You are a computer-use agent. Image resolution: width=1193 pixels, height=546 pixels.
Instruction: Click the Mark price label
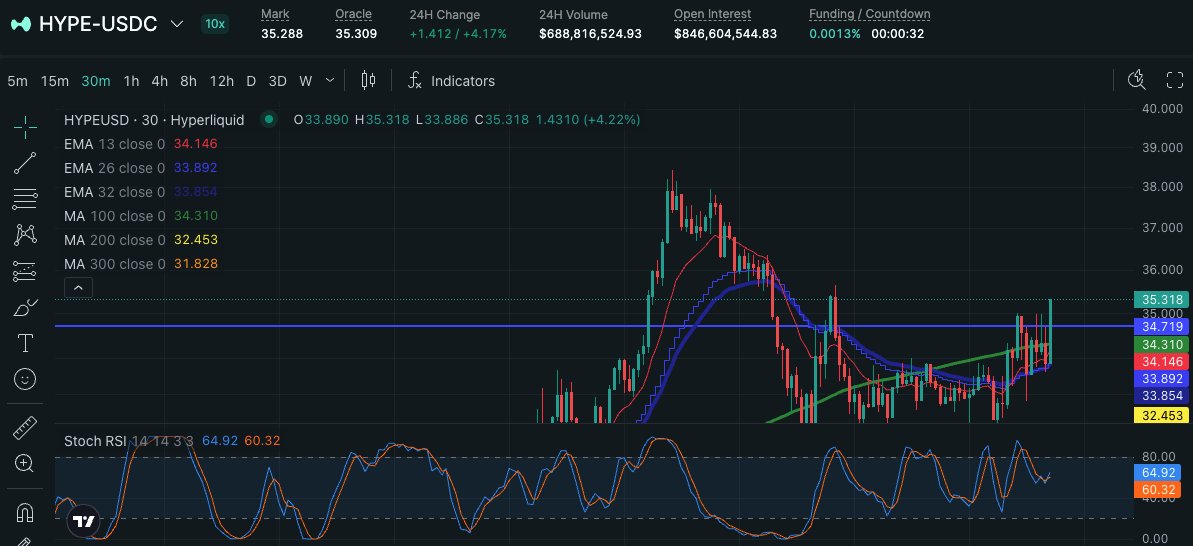coord(275,14)
